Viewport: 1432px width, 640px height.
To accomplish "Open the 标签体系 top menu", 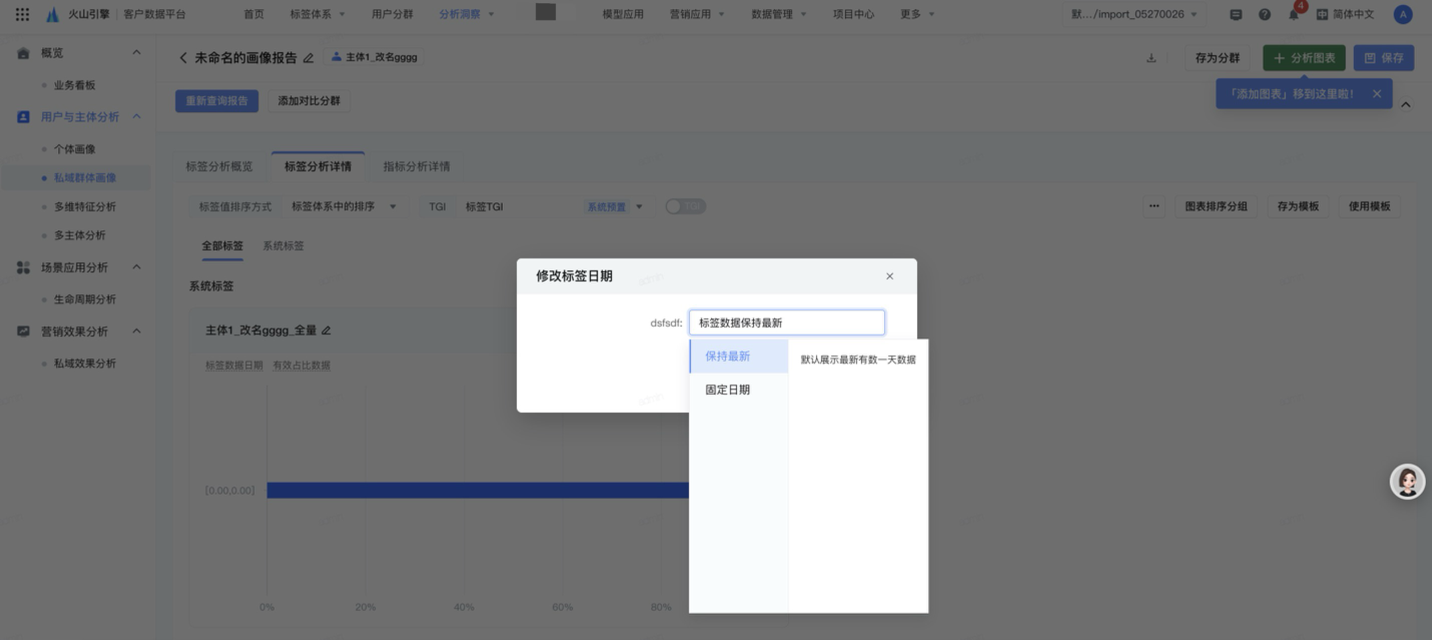I will click(x=316, y=15).
